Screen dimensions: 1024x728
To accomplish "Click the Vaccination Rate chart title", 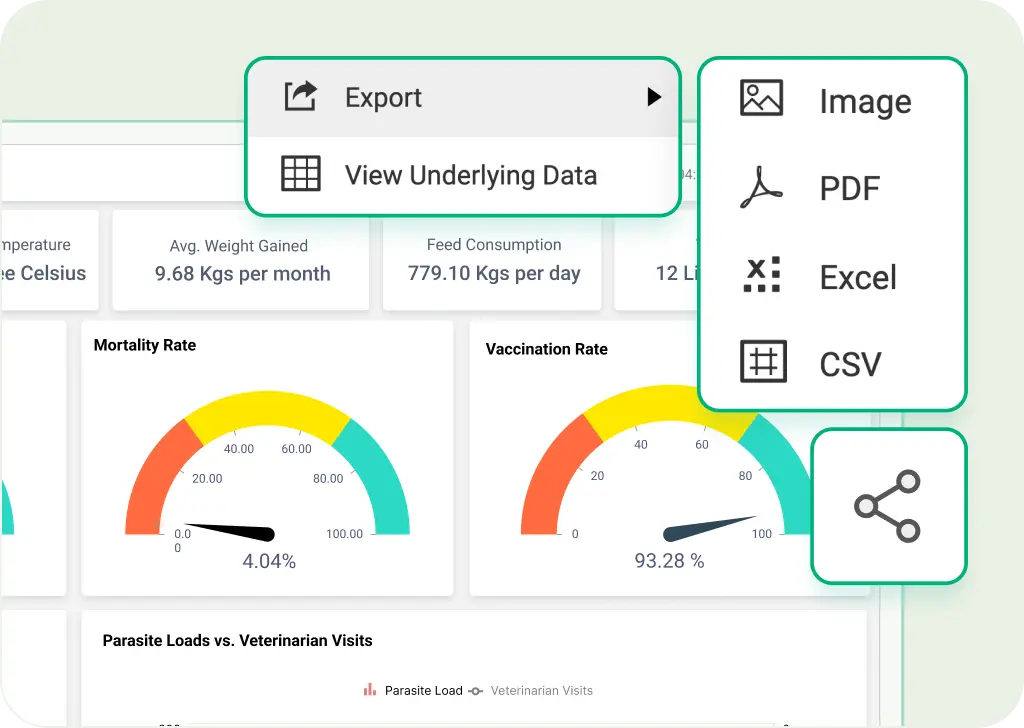I will pos(546,349).
